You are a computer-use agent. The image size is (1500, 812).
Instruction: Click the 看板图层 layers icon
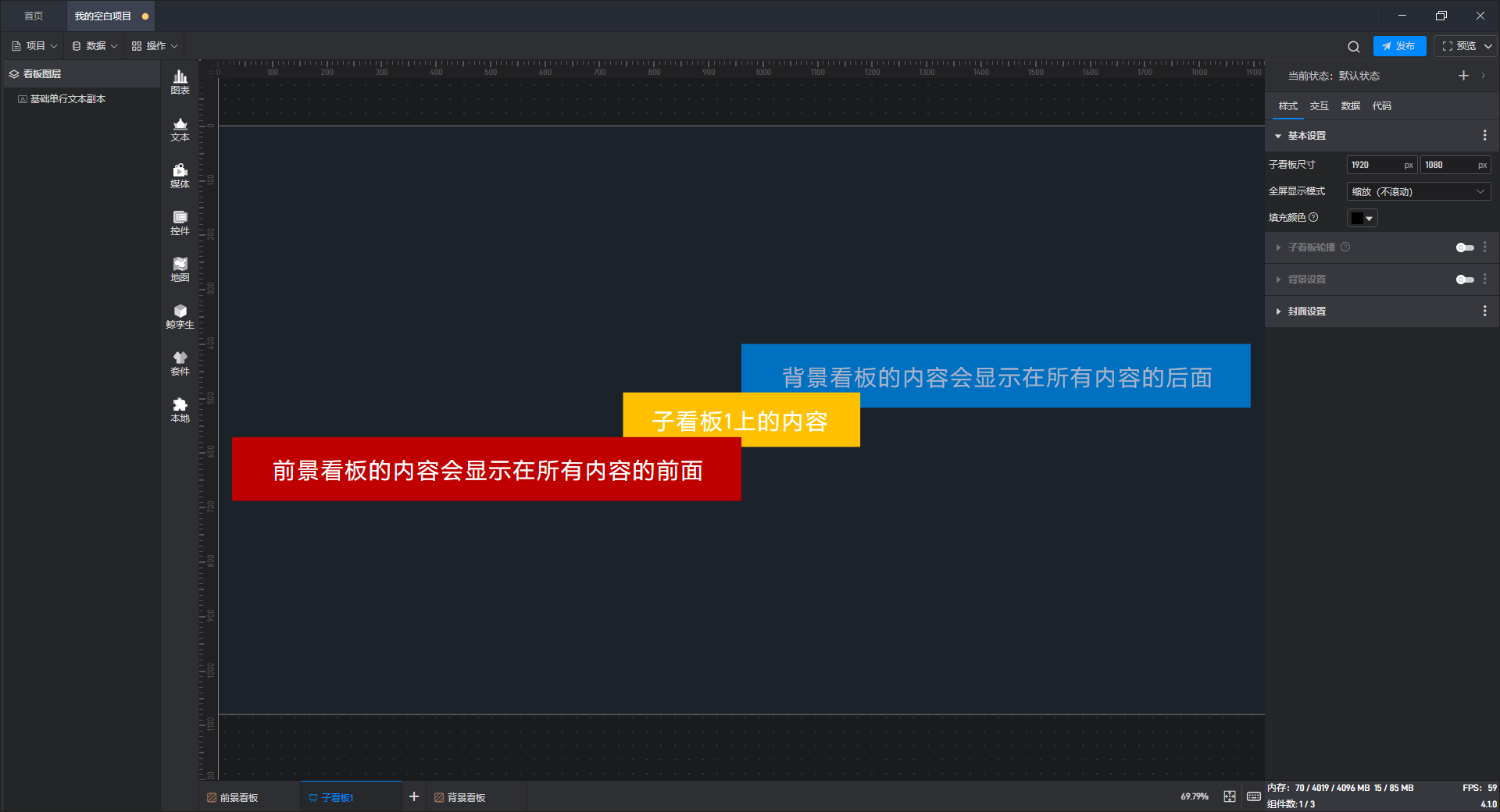[14, 74]
